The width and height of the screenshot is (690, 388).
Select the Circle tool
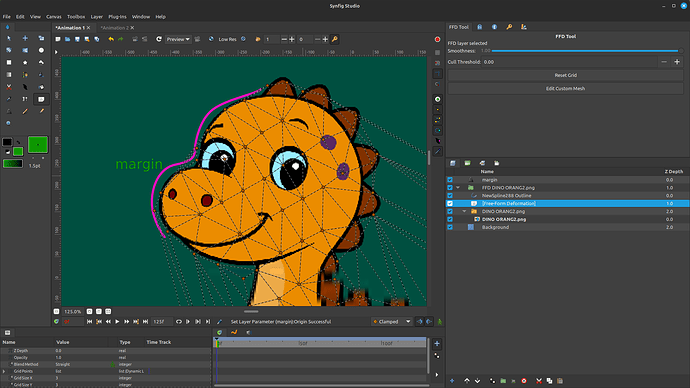pyautogui.click(x=41, y=50)
